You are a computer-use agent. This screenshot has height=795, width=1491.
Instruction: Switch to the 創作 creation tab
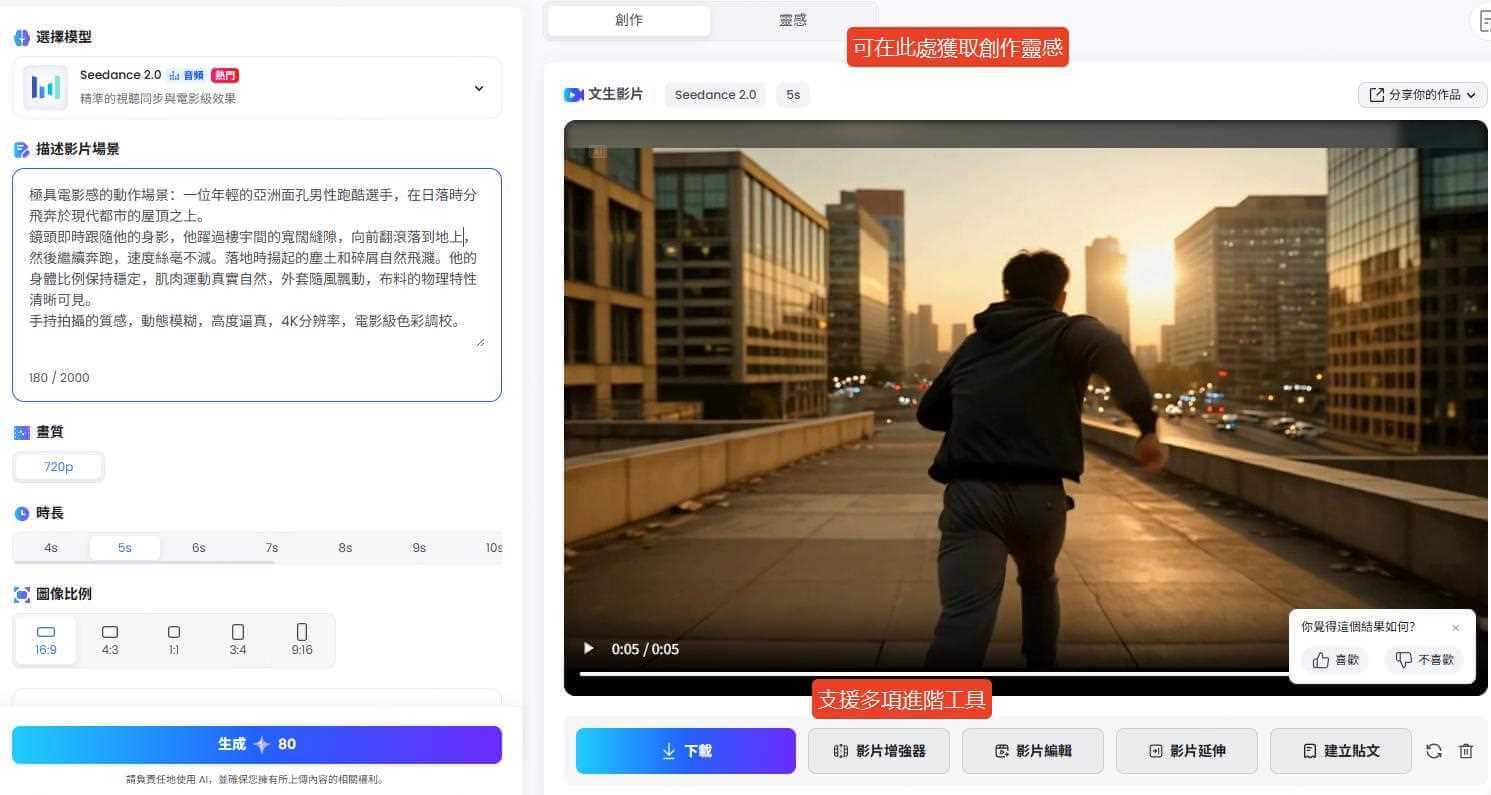[x=629, y=20]
